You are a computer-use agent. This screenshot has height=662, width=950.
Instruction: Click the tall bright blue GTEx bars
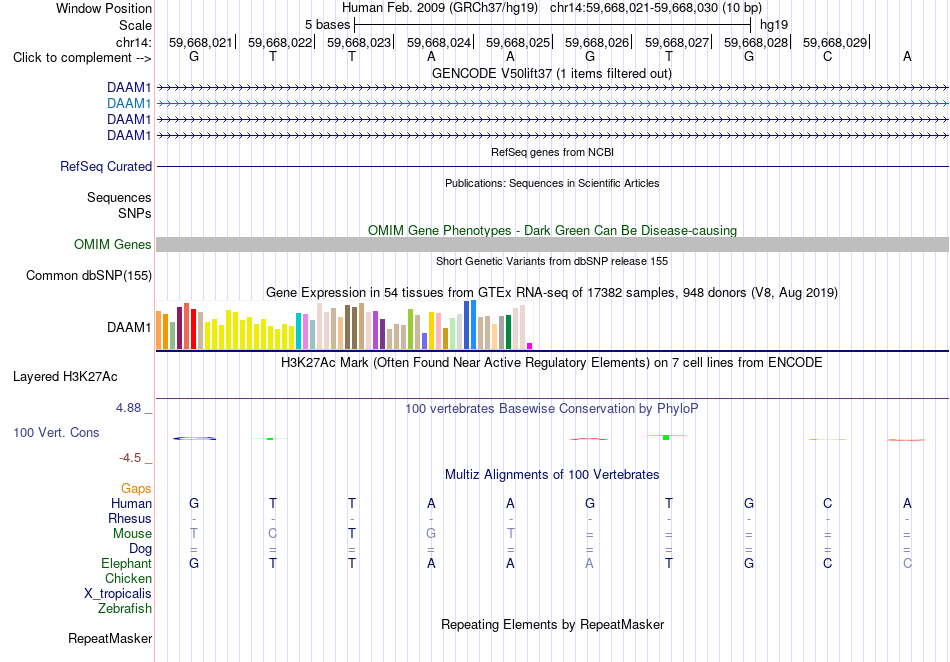point(470,325)
